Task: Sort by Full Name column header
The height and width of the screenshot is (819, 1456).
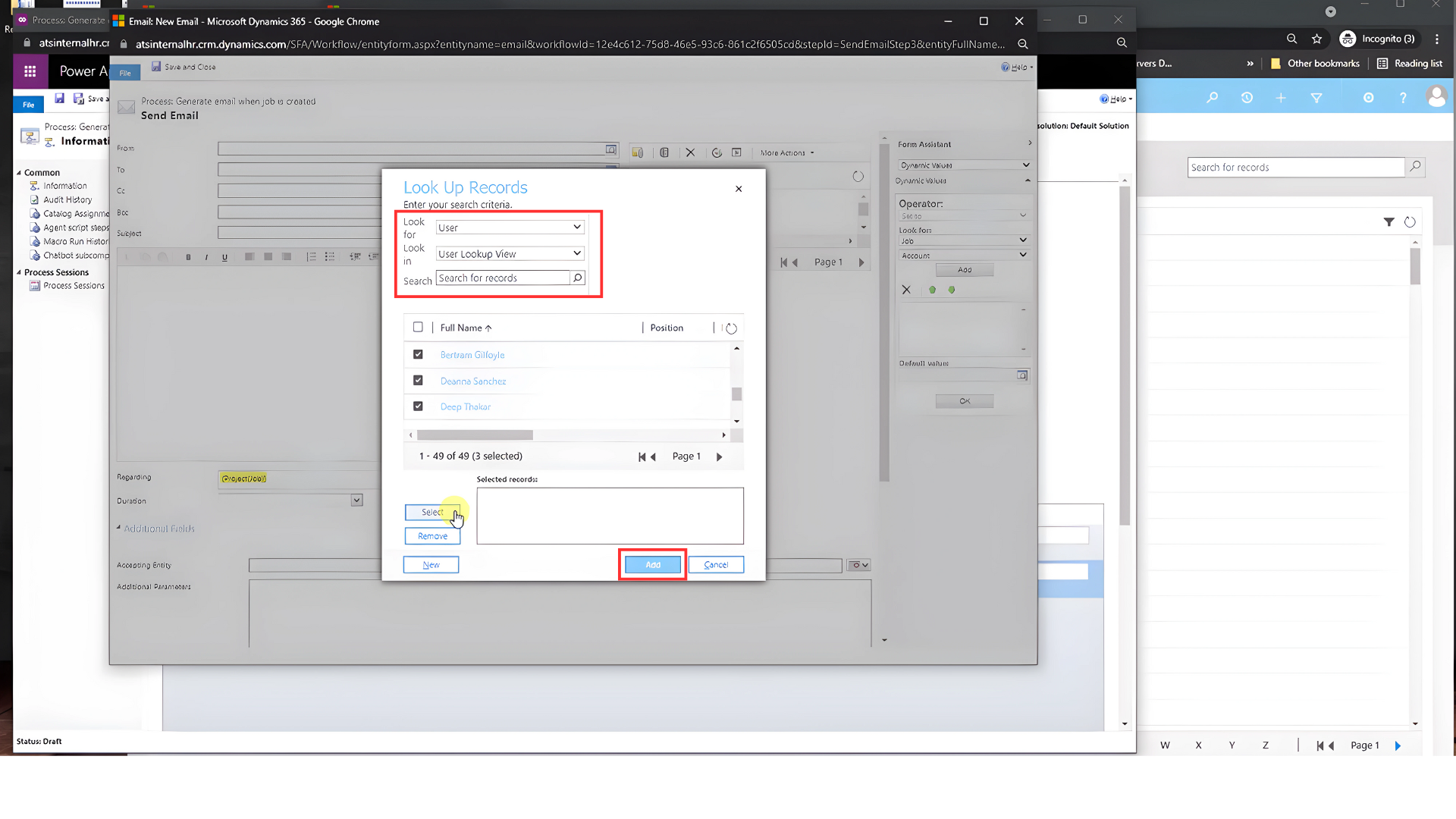Action: pyautogui.click(x=466, y=328)
